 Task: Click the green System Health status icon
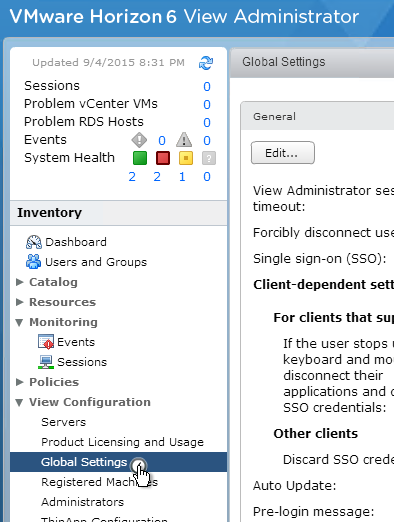[x=140, y=158]
